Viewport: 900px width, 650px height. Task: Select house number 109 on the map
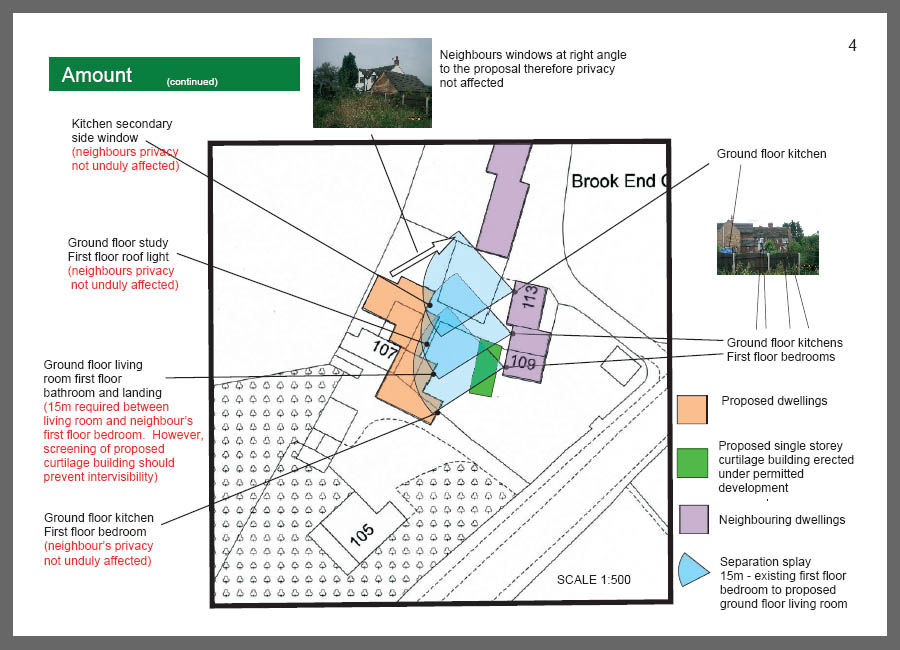pos(524,362)
